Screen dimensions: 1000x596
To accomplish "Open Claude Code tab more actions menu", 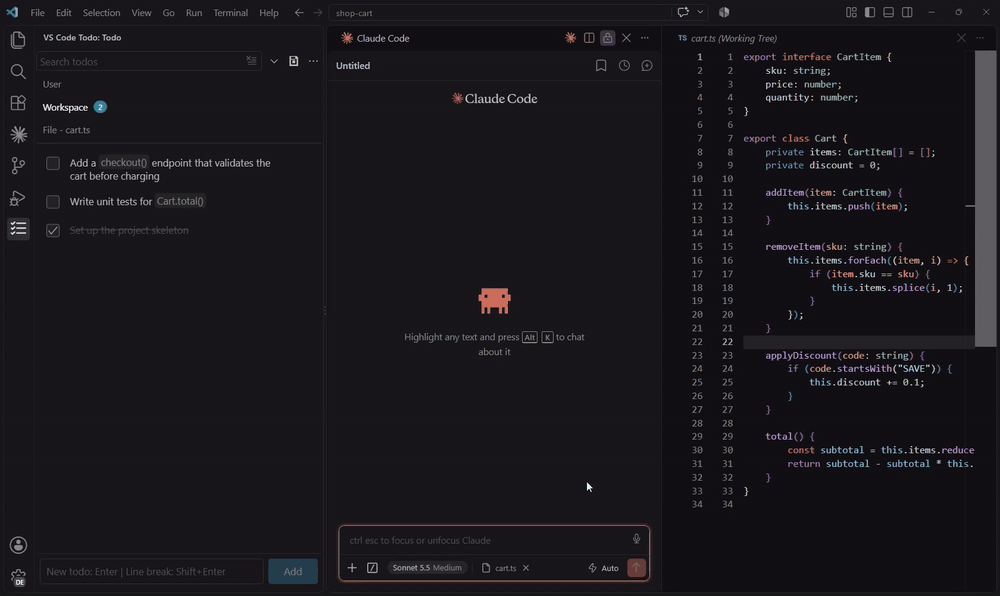I will tap(645, 38).
